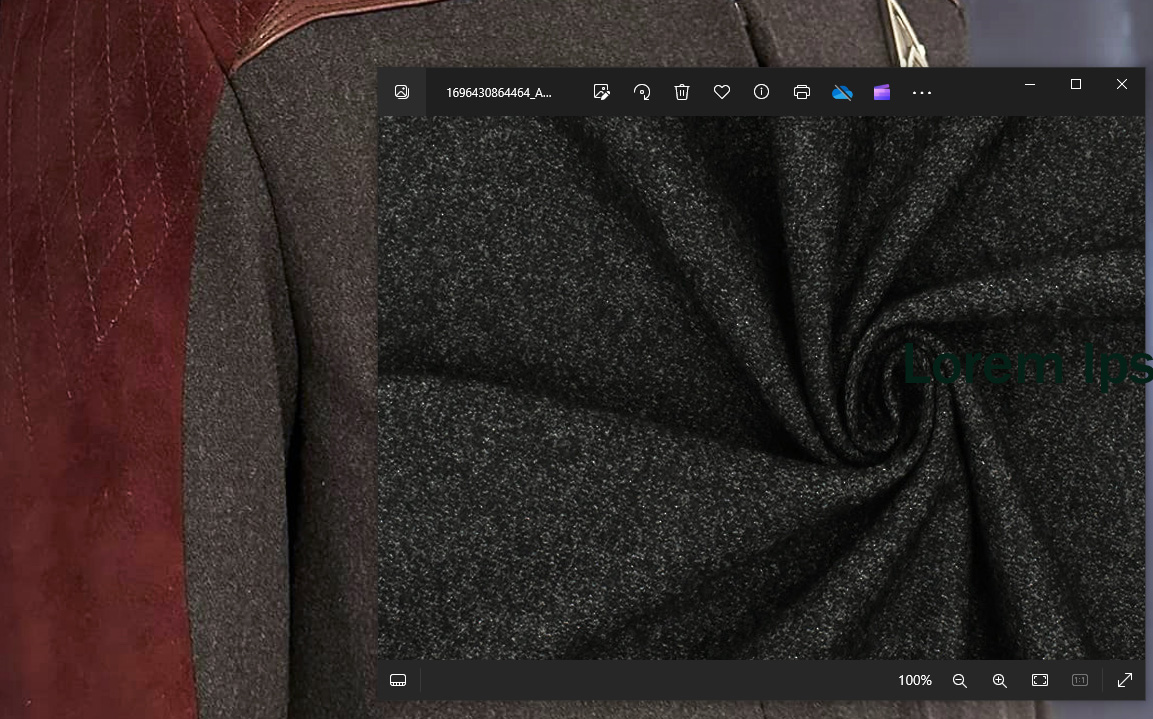This screenshot has height=719, width=1153.
Task: Click the actual size 1:1 icon
Action: click(x=1079, y=680)
